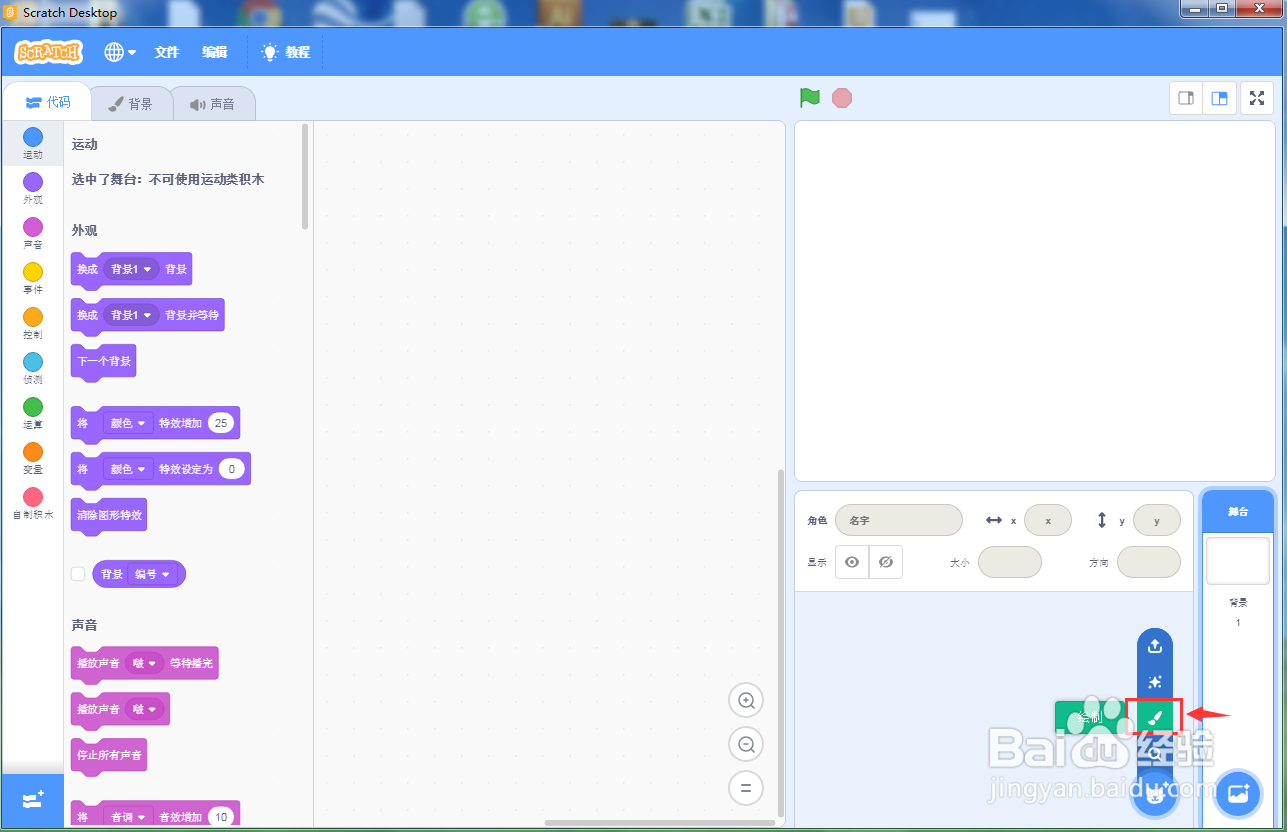
Task: Open the 教程 tutorials
Action: click(x=286, y=52)
